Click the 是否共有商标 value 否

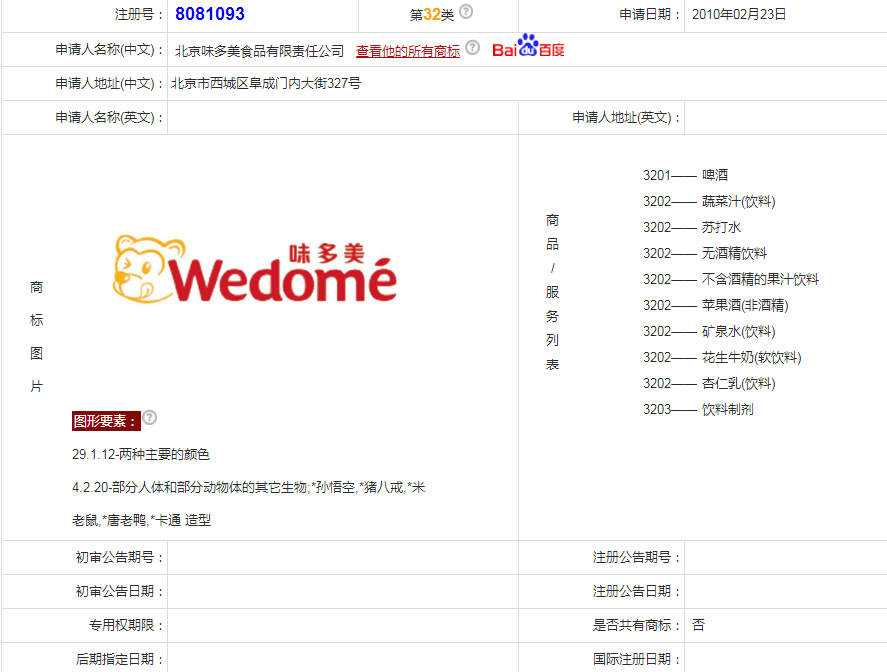pyautogui.click(x=697, y=623)
